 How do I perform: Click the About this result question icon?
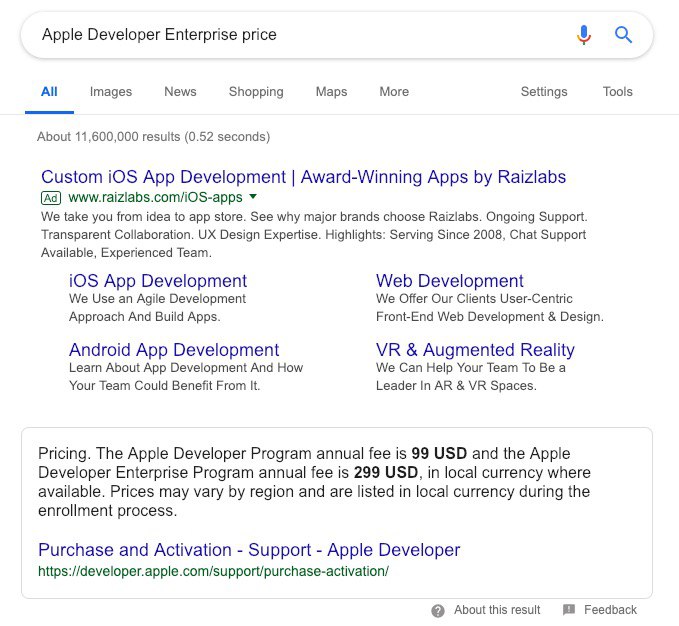point(438,610)
